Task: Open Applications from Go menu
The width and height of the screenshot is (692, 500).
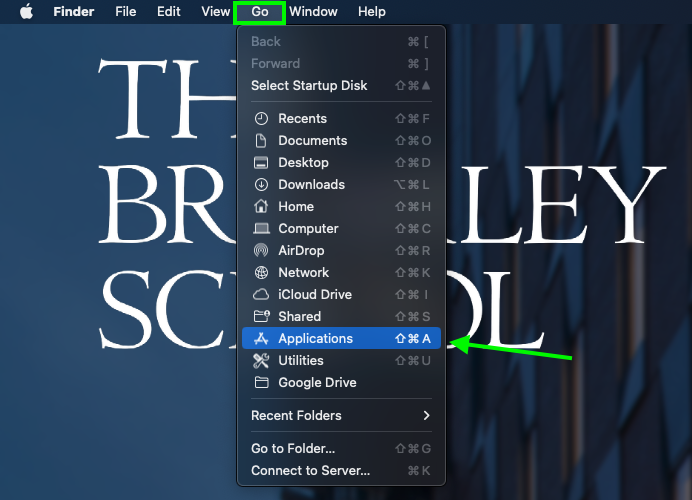Action: [x=341, y=338]
